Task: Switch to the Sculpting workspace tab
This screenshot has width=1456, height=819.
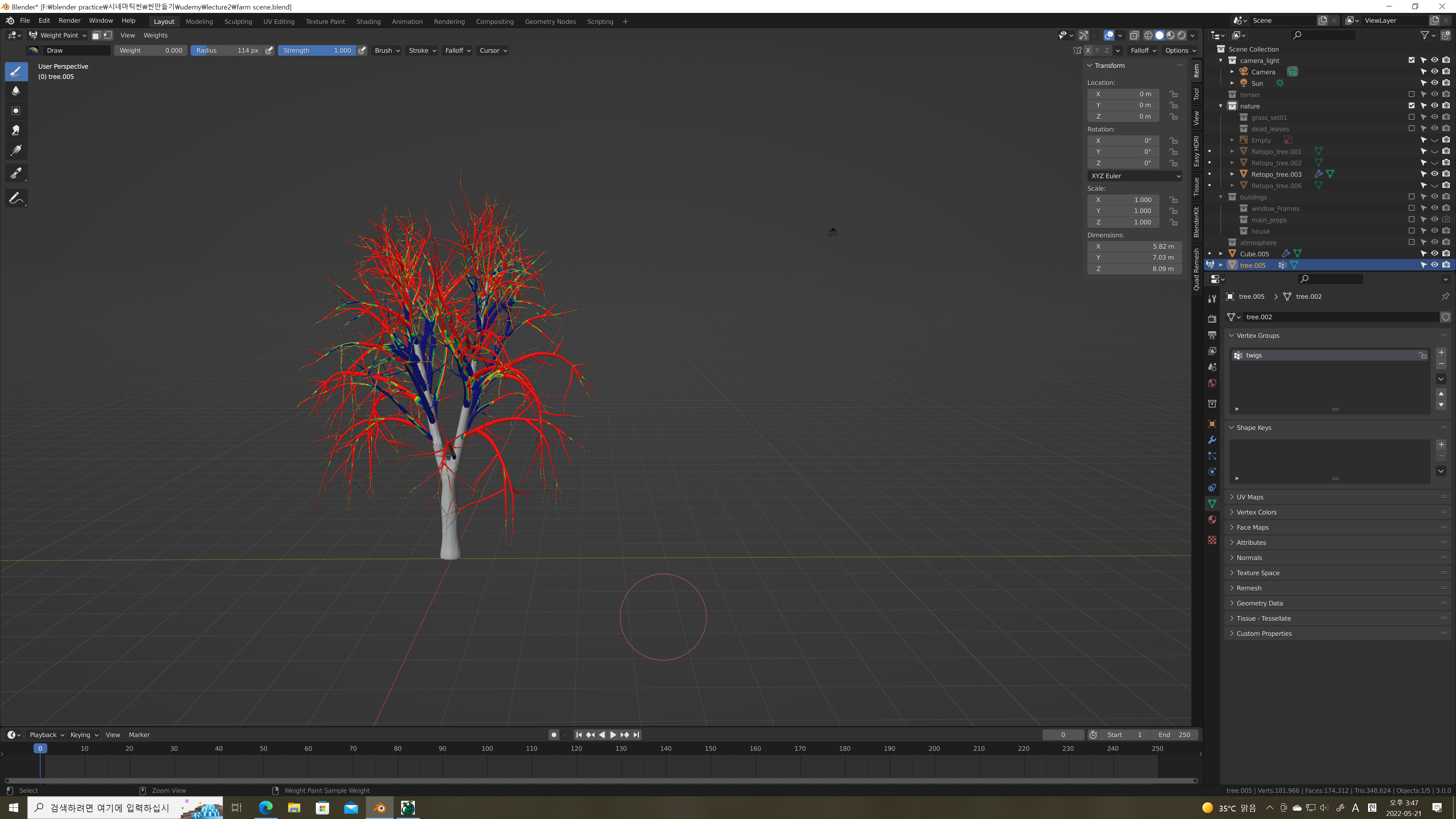Action: pos(238,22)
